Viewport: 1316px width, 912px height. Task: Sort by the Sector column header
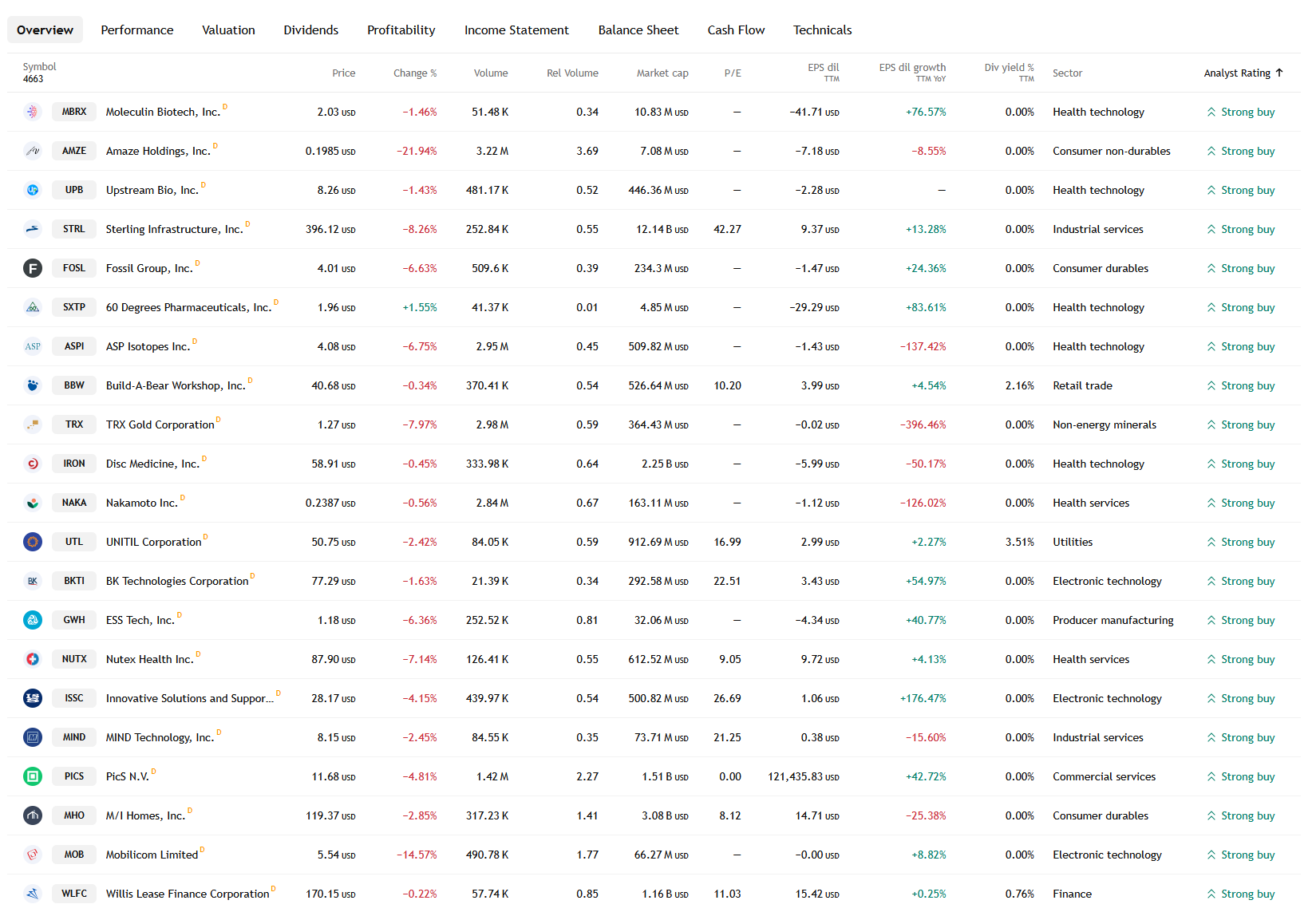click(x=1068, y=73)
